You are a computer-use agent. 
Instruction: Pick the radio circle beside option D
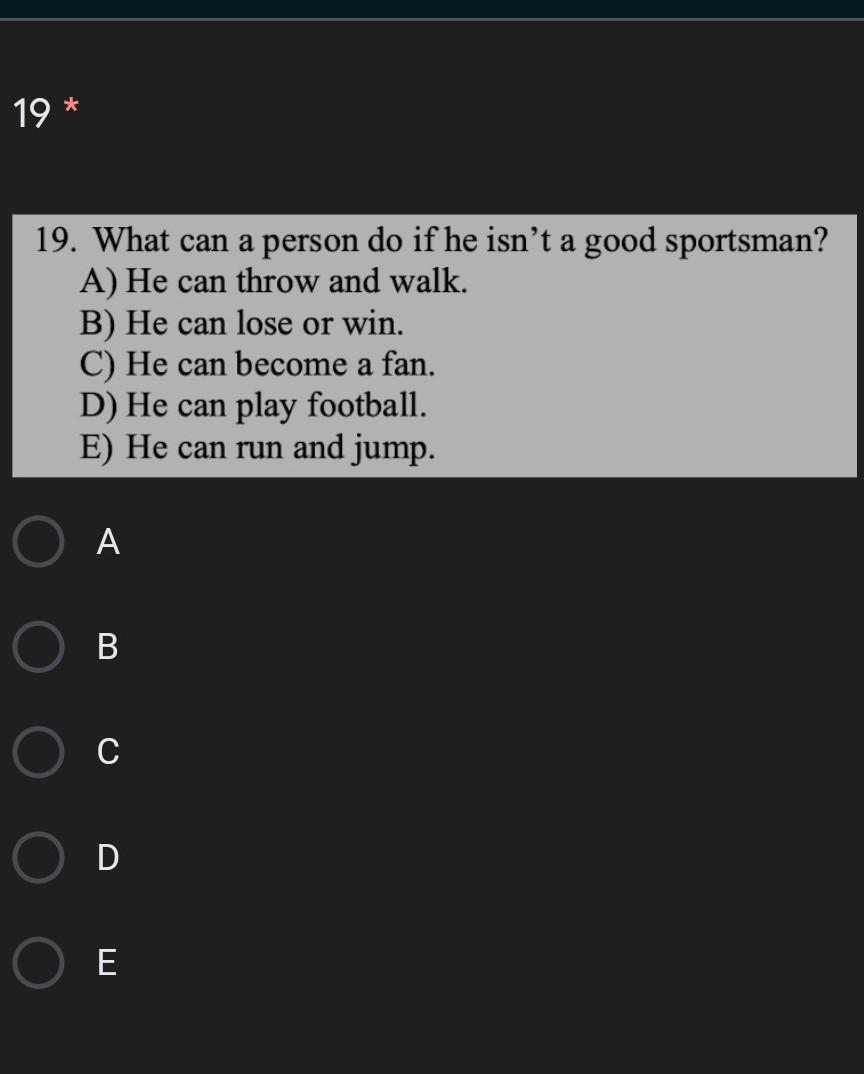(x=39, y=857)
